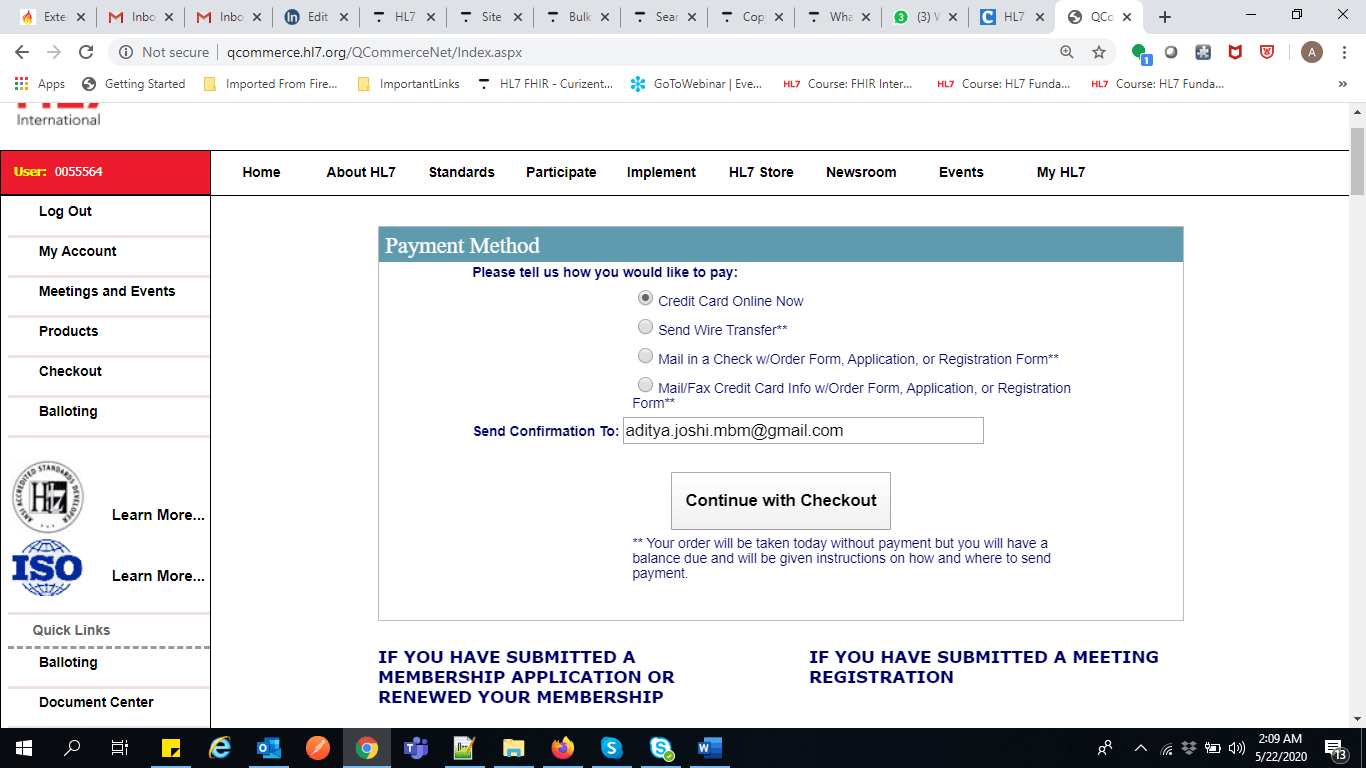Click browser Back arrow
1366x768 pixels.
22,52
